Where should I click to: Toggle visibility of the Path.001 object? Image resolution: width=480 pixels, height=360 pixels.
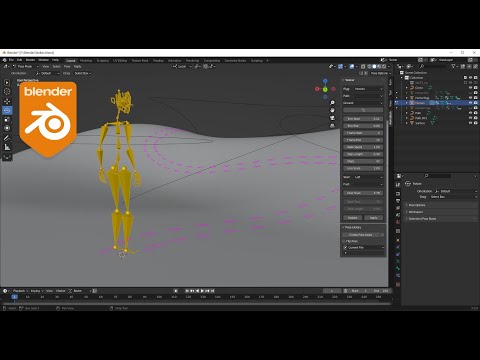pos(470,118)
